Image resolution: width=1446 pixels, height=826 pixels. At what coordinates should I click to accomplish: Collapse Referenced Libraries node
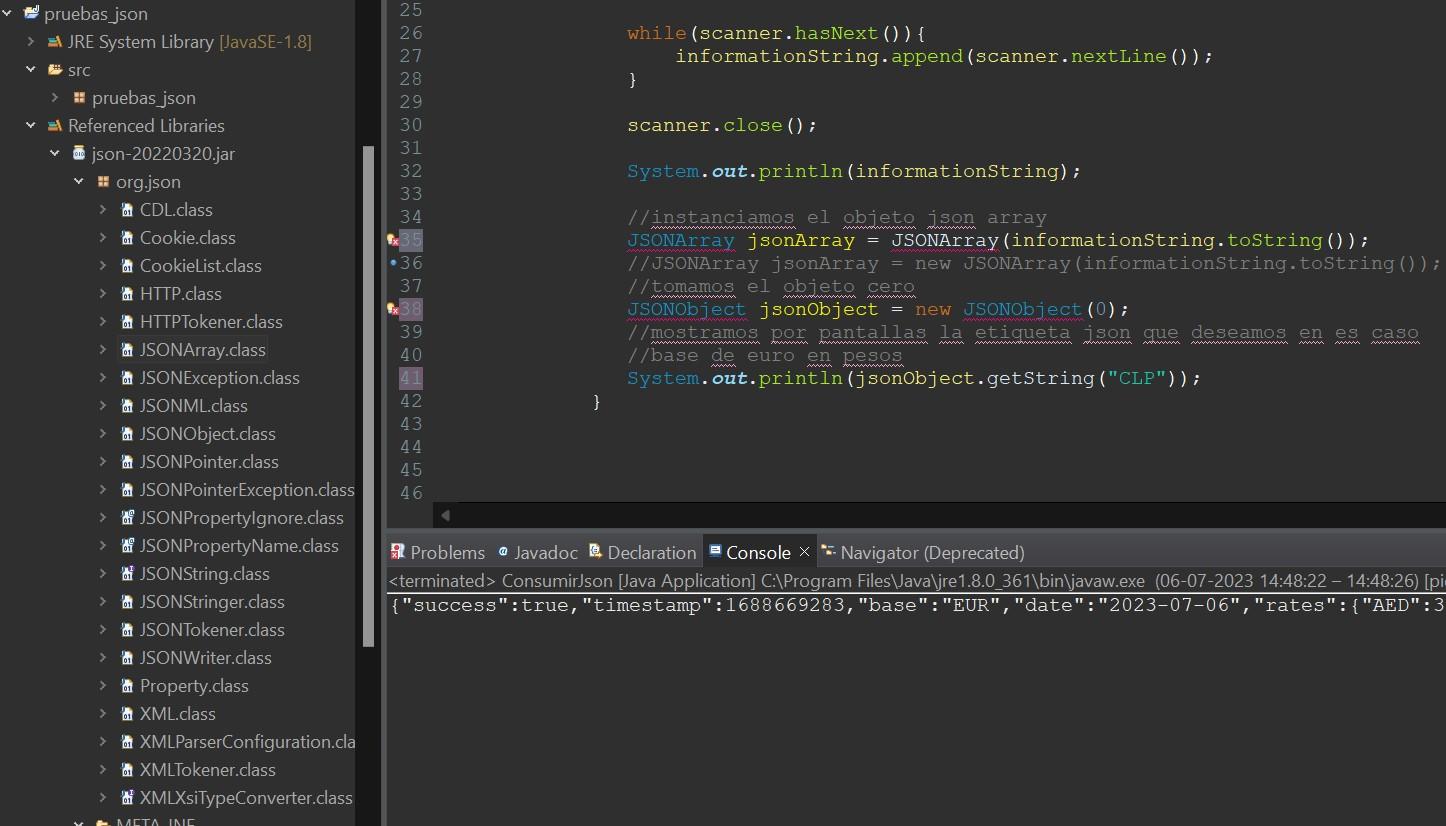tap(30, 126)
